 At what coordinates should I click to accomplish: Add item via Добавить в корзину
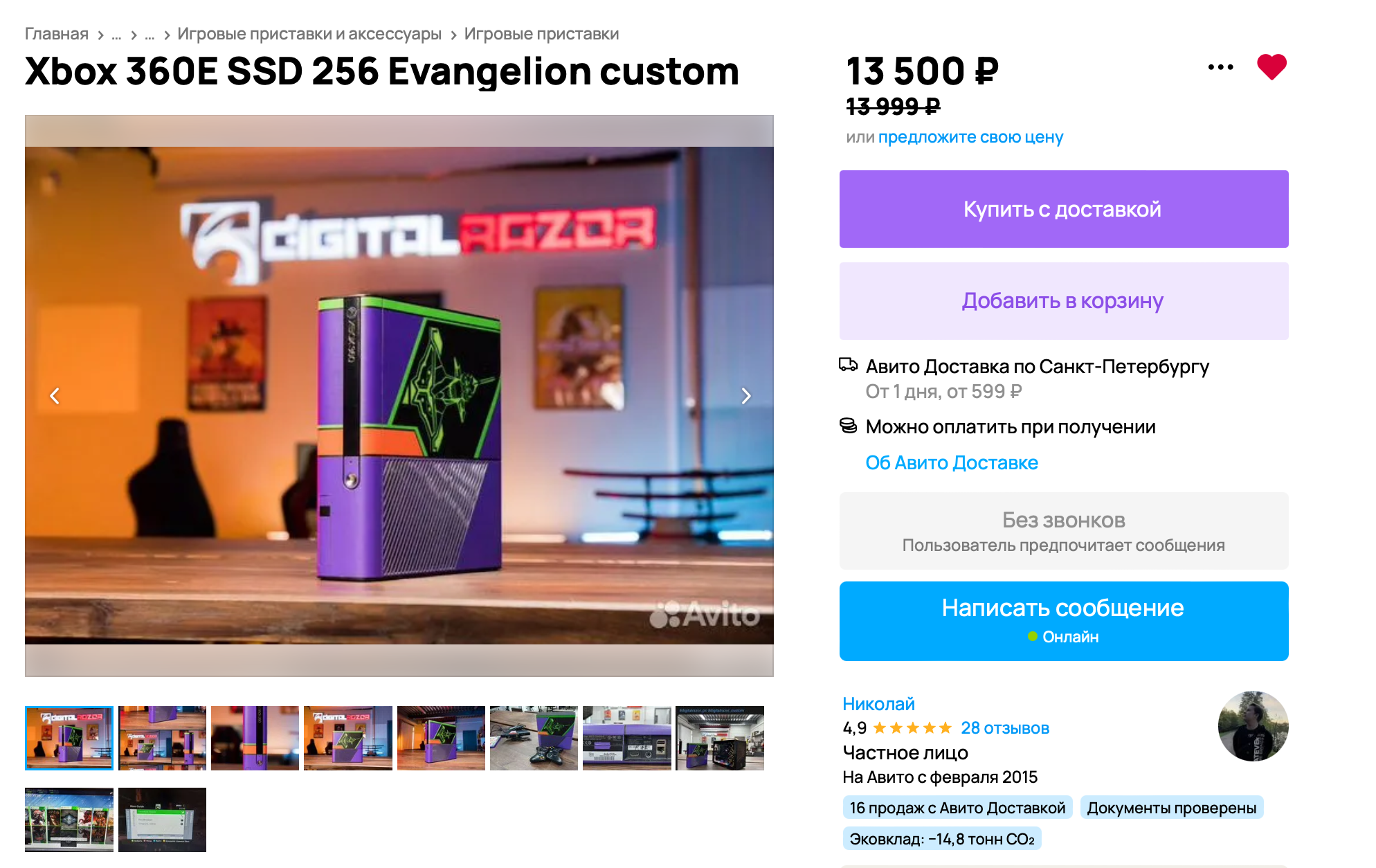coord(1064,301)
